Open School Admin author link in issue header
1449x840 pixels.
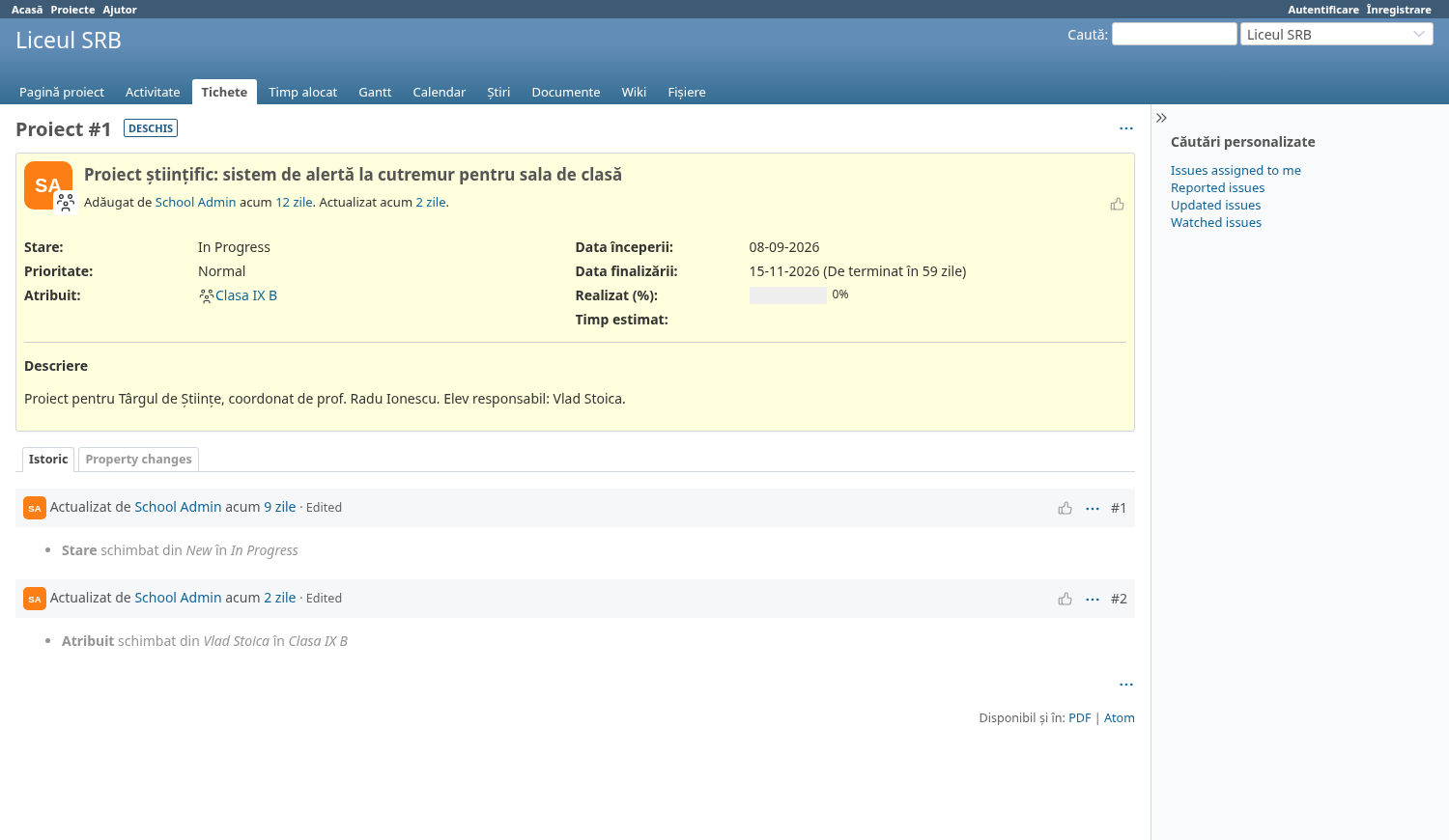tap(195, 203)
